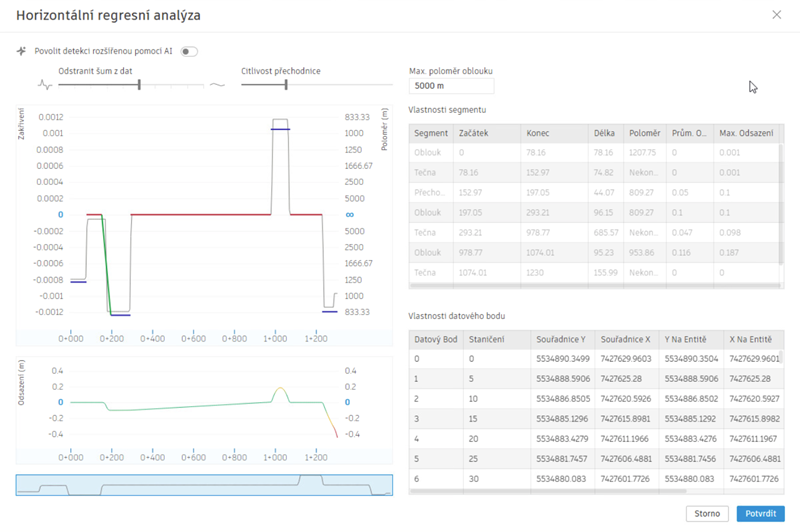Select the Tečna row starting at 293.21

[594, 233]
